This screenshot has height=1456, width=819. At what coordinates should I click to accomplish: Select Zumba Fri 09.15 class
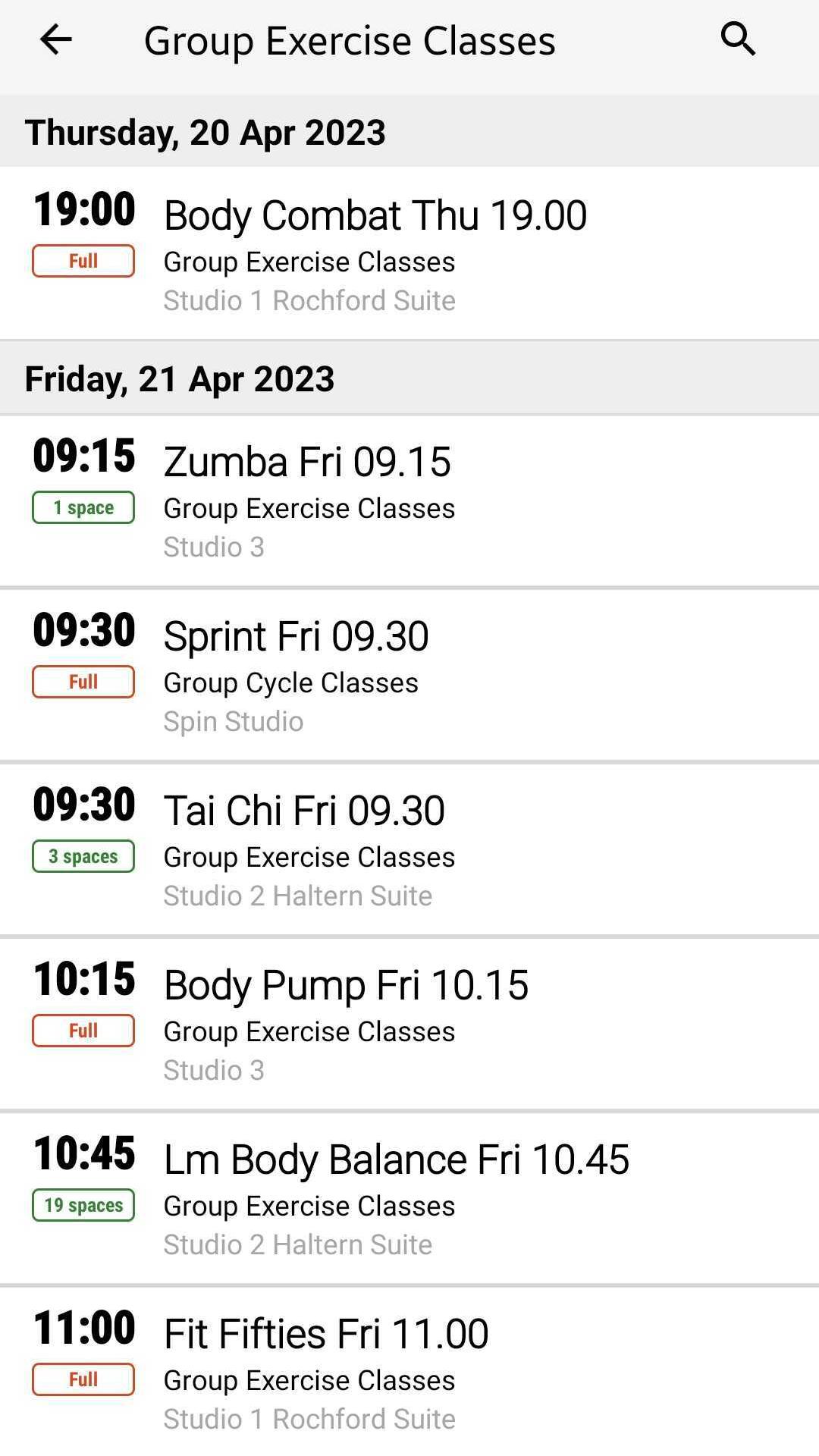tap(409, 501)
